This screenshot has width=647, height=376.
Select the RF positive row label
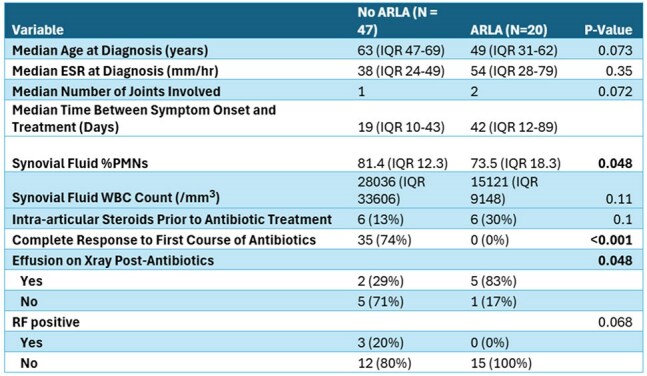pos(46,322)
